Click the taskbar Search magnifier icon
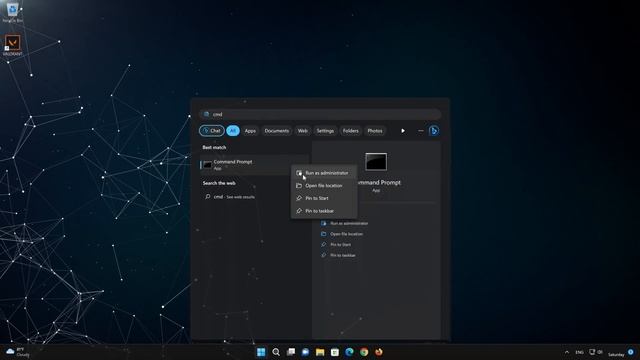 (x=276, y=352)
